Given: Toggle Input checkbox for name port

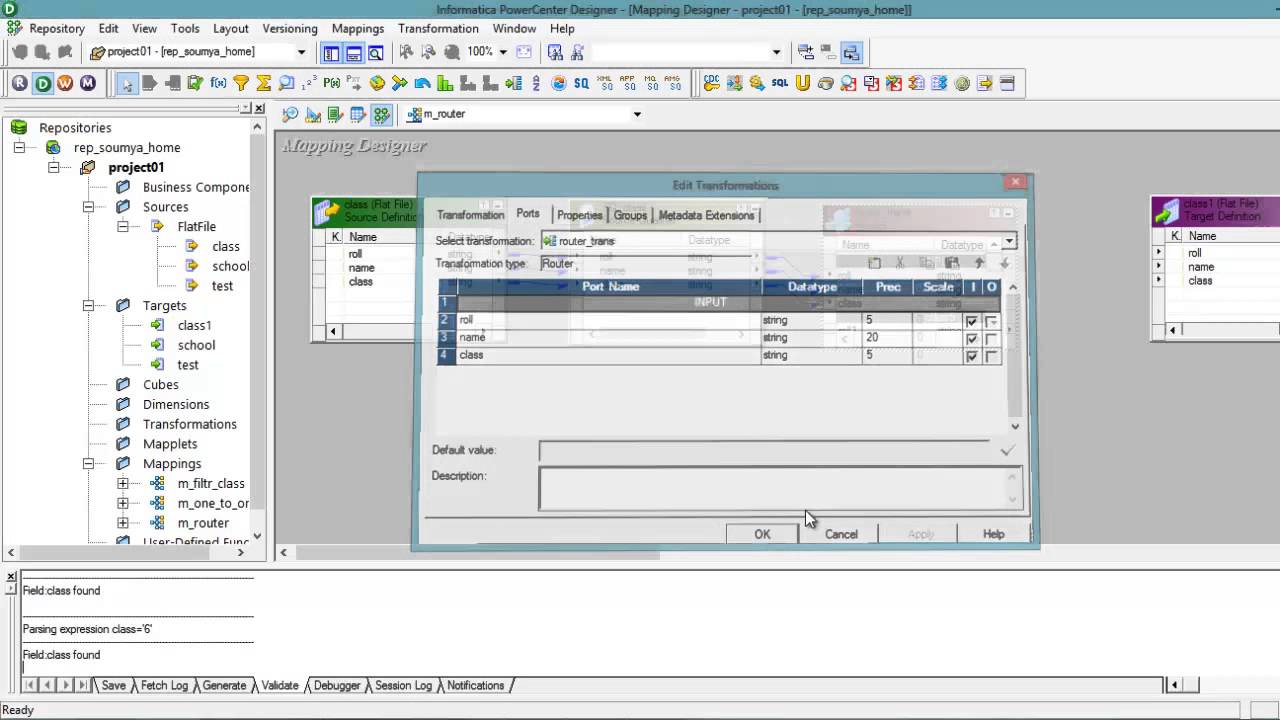Looking at the screenshot, I should click(x=971, y=338).
